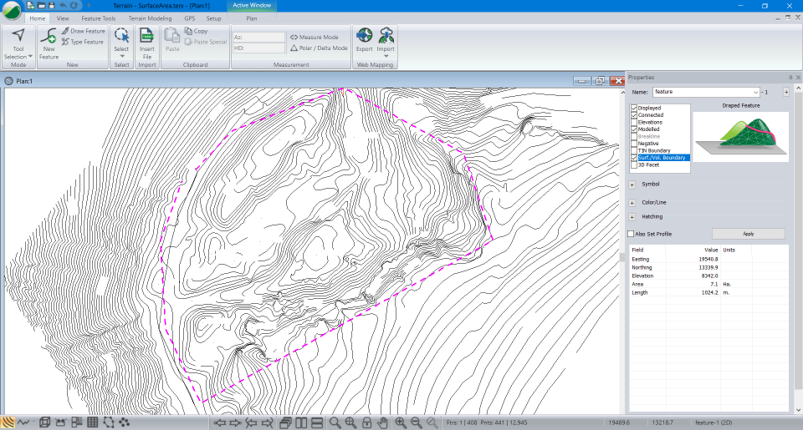The width and height of the screenshot is (803, 430).
Task: Open the feature Name dropdown
Action: pos(756,92)
